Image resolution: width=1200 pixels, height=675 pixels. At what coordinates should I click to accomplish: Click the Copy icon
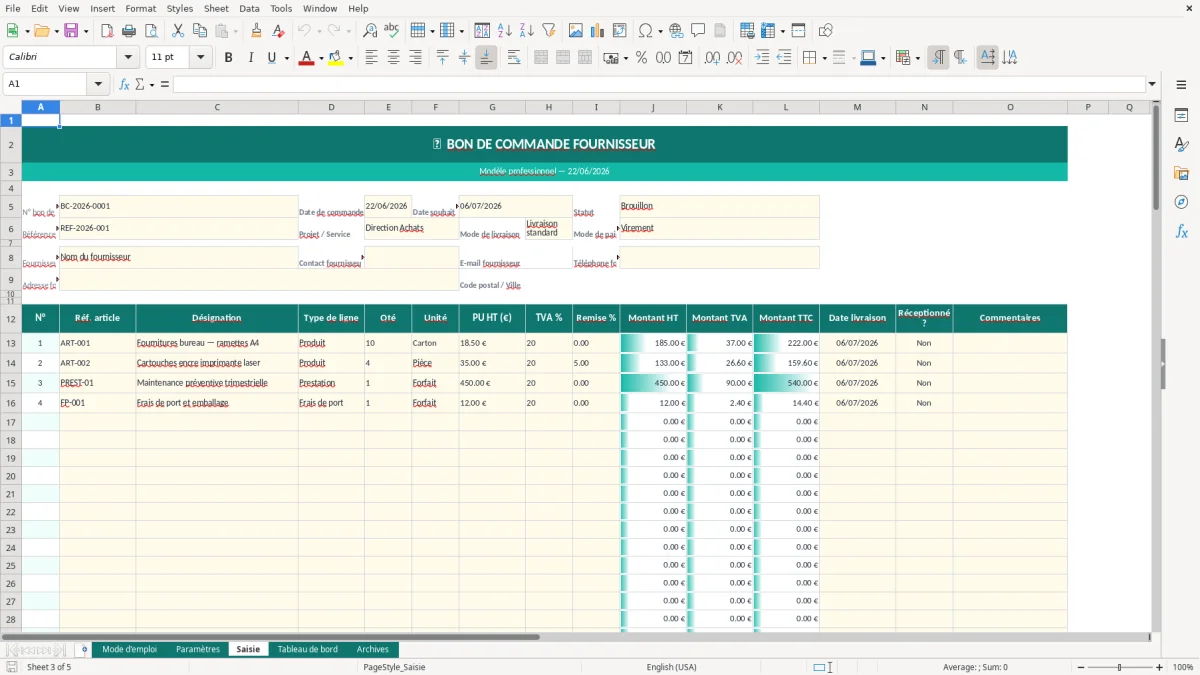coord(200,31)
